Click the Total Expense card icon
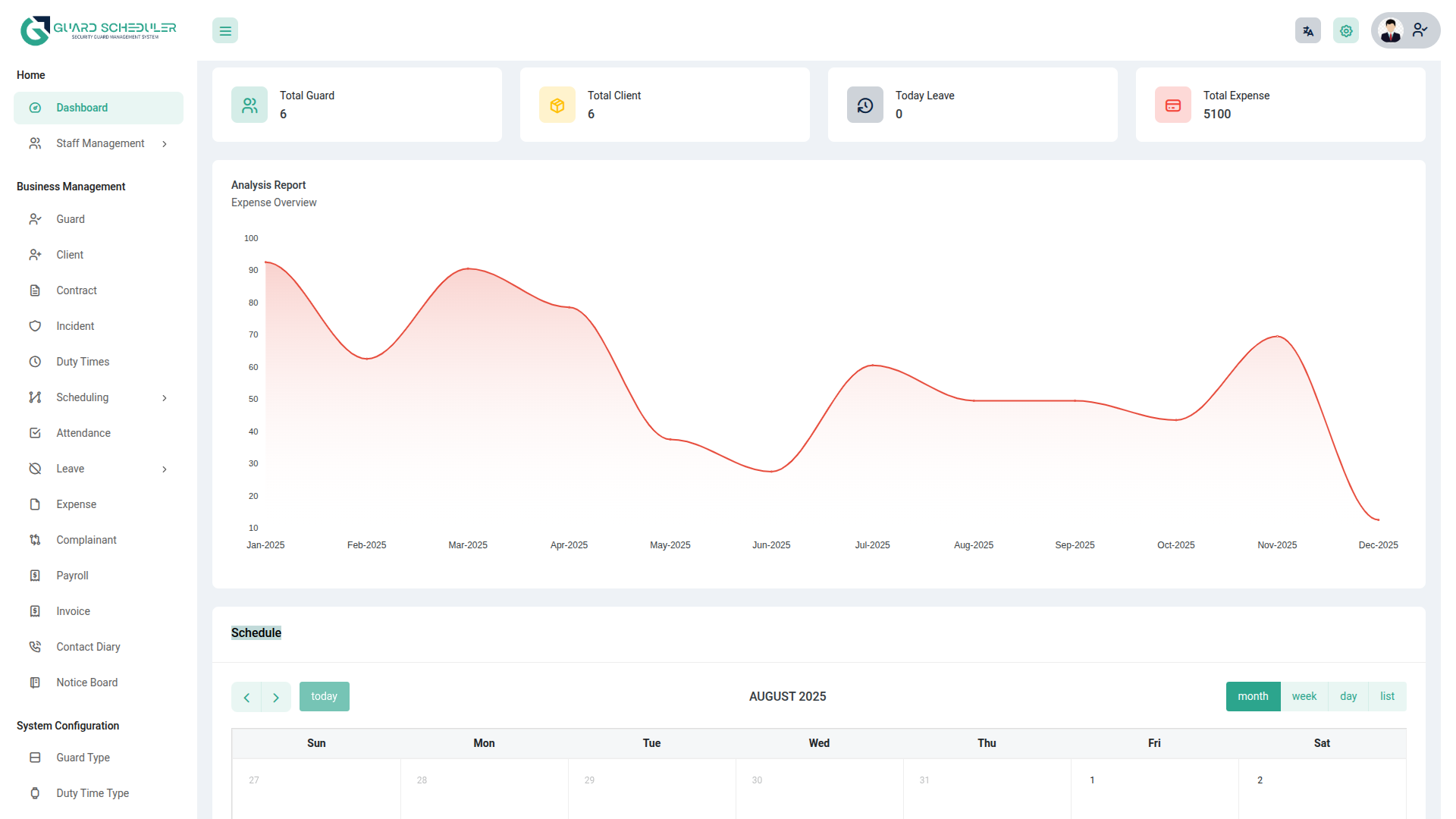 (x=1173, y=105)
